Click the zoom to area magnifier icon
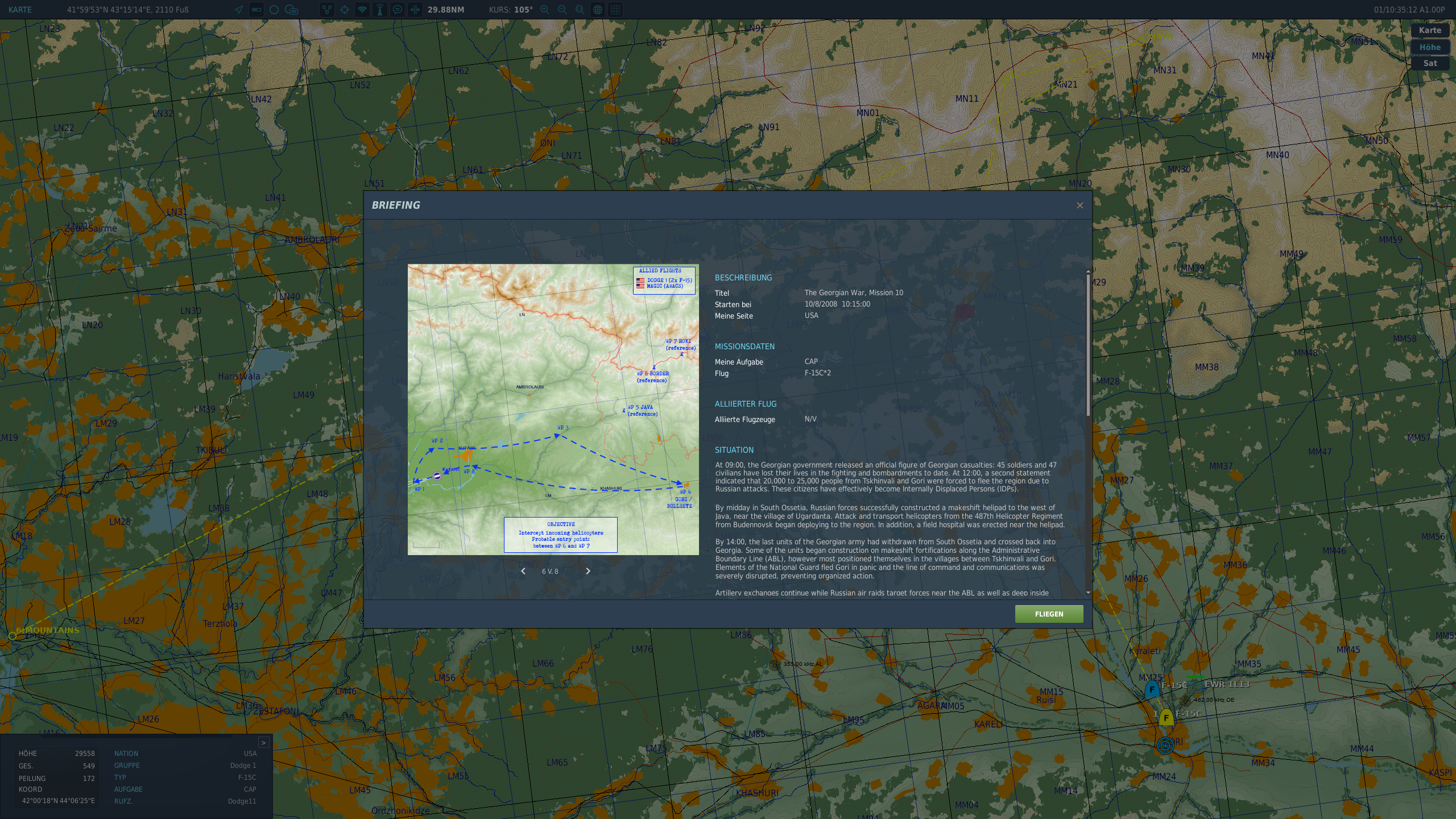Image resolution: width=1456 pixels, height=819 pixels. (580, 10)
